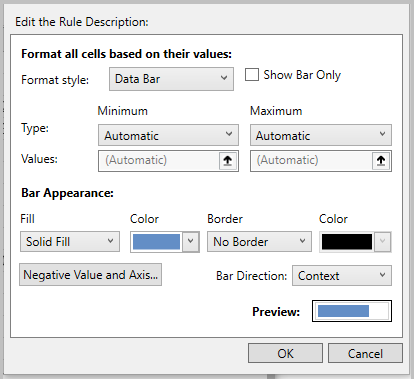Click the blue fill color swatch
The image size is (414, 379).
(156, 242)
